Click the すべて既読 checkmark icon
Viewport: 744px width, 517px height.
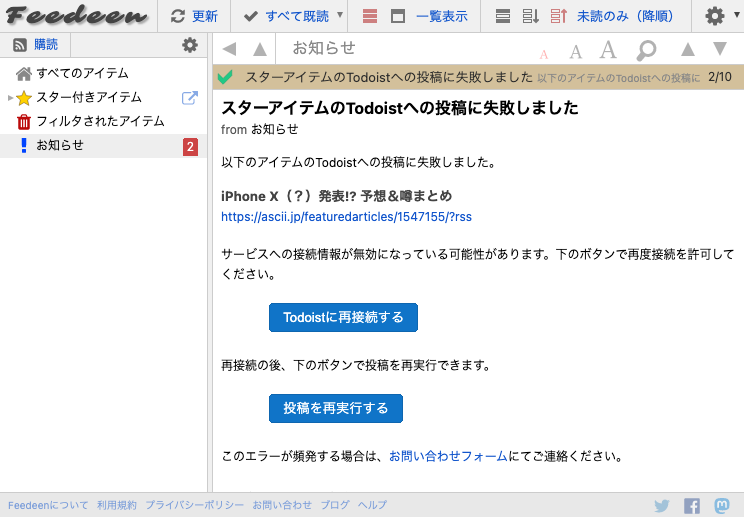[251, 17]
